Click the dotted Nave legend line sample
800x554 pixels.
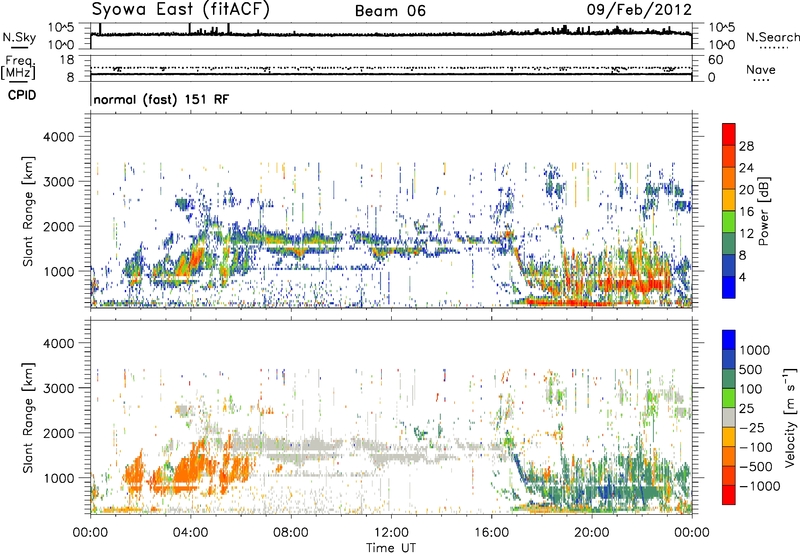761,80
